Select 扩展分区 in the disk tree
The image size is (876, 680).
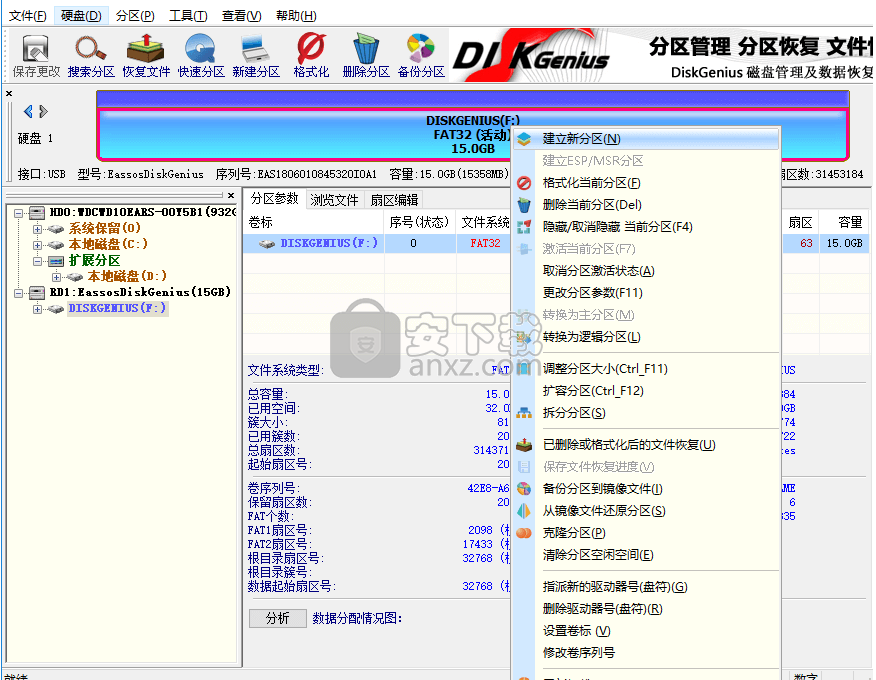94,260
